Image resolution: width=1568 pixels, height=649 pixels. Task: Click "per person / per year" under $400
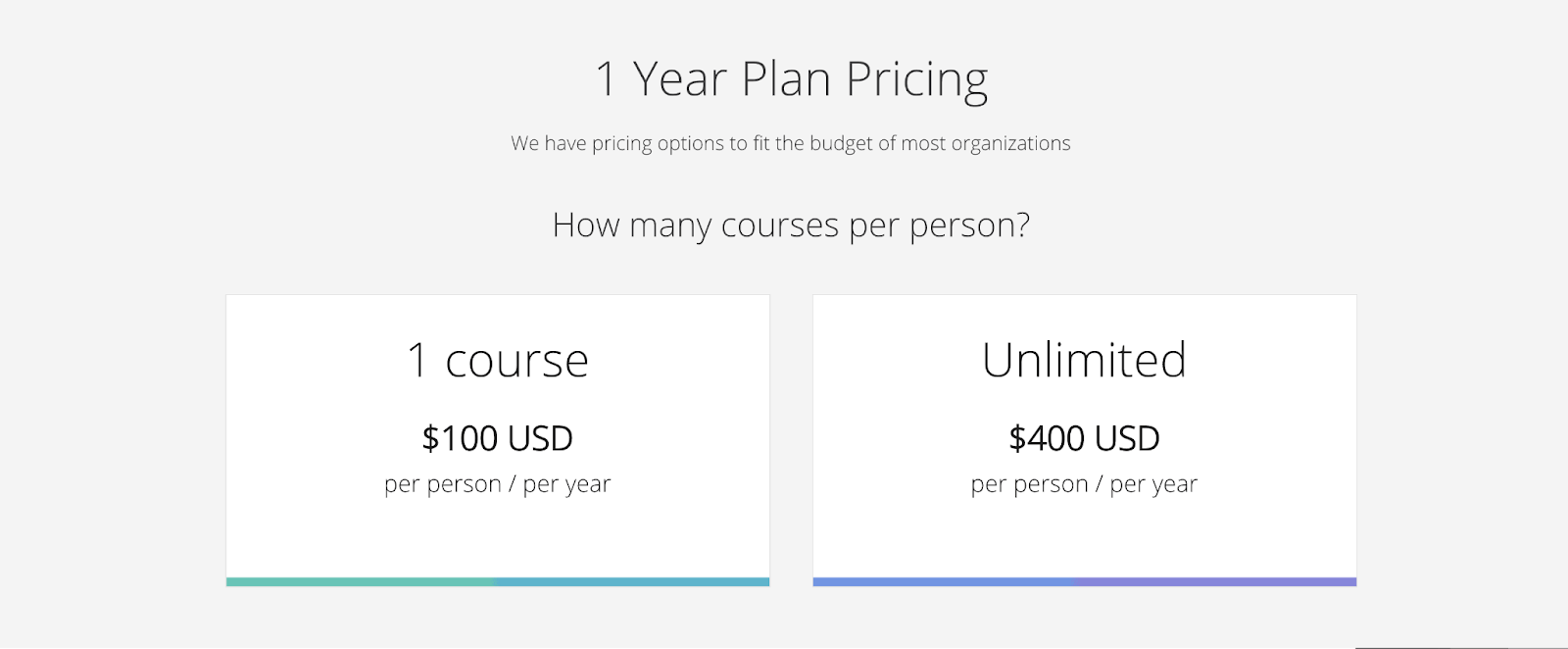[x=1085, y=484]
